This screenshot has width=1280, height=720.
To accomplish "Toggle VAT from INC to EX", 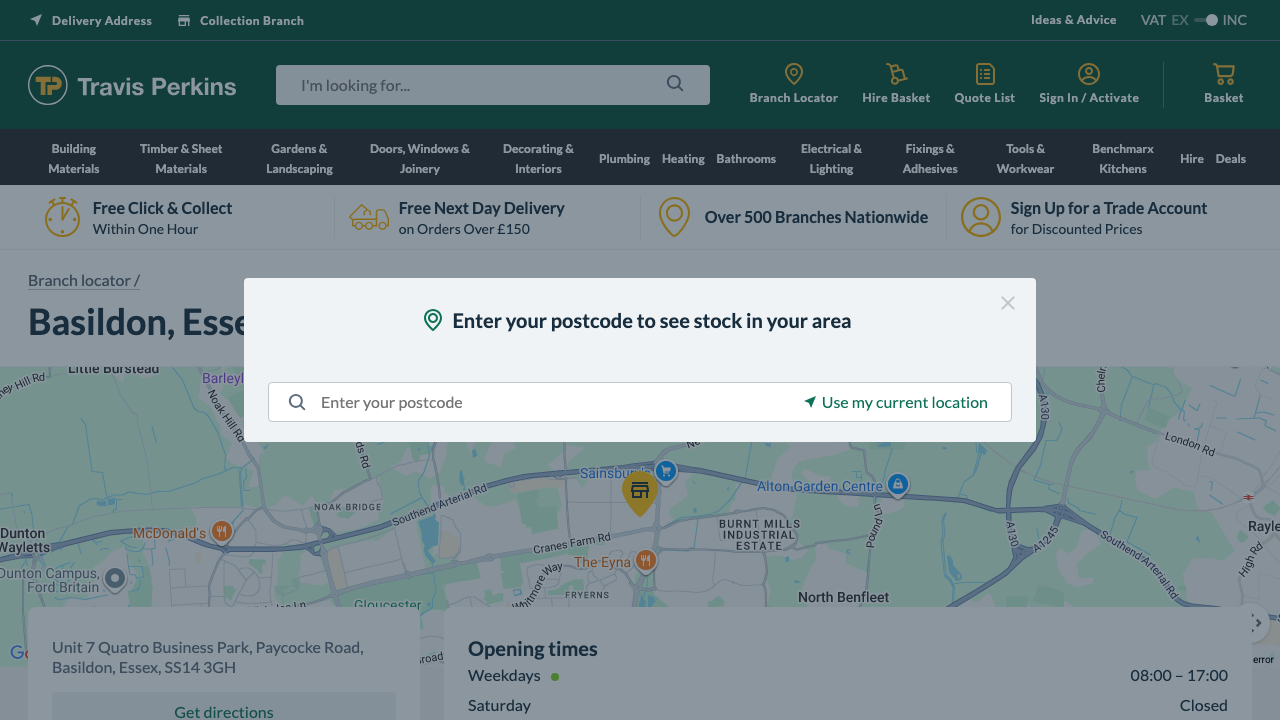I will coord(1206,19).
